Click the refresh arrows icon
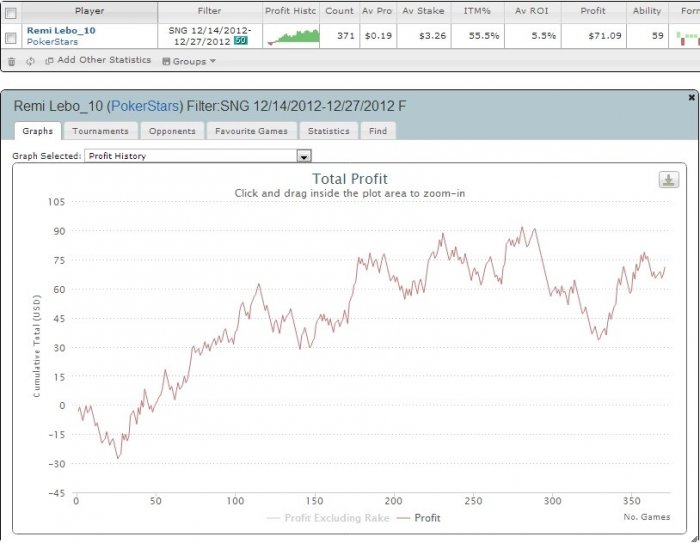 point(30,61)
